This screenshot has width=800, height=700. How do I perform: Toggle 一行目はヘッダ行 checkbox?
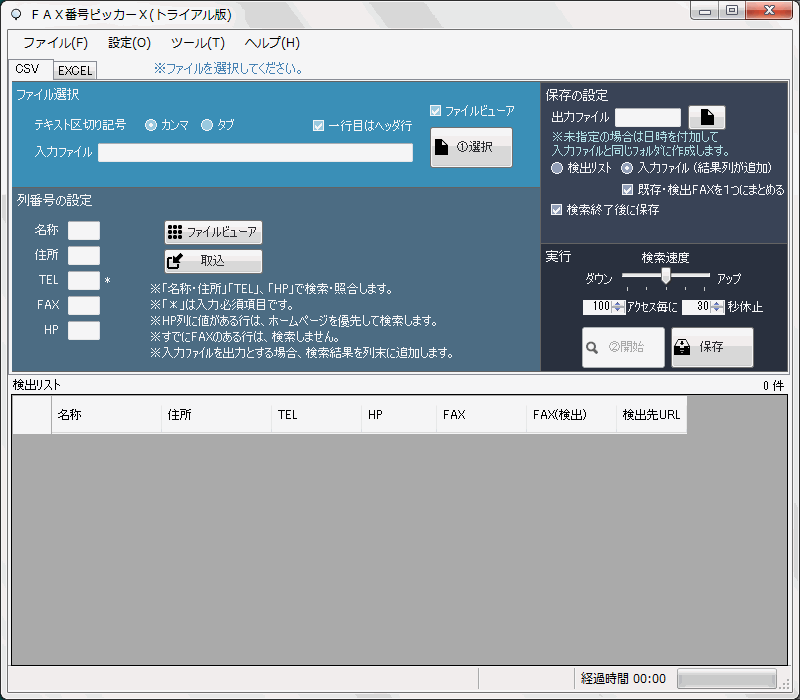coord(318,126)
